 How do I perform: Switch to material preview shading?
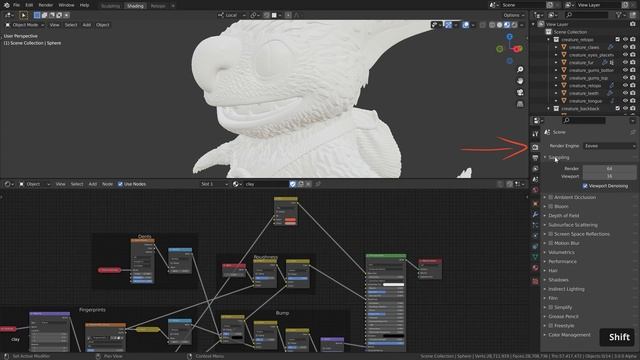coord(507,25)
